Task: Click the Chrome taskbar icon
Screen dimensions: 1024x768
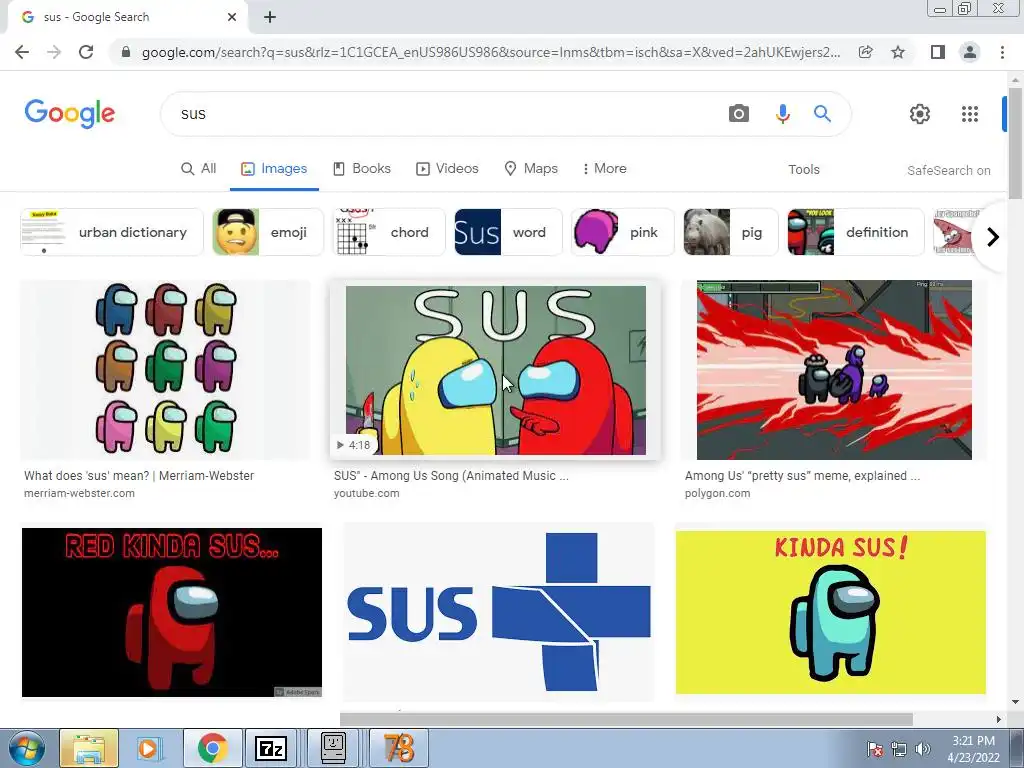Action: coord(212,748)
